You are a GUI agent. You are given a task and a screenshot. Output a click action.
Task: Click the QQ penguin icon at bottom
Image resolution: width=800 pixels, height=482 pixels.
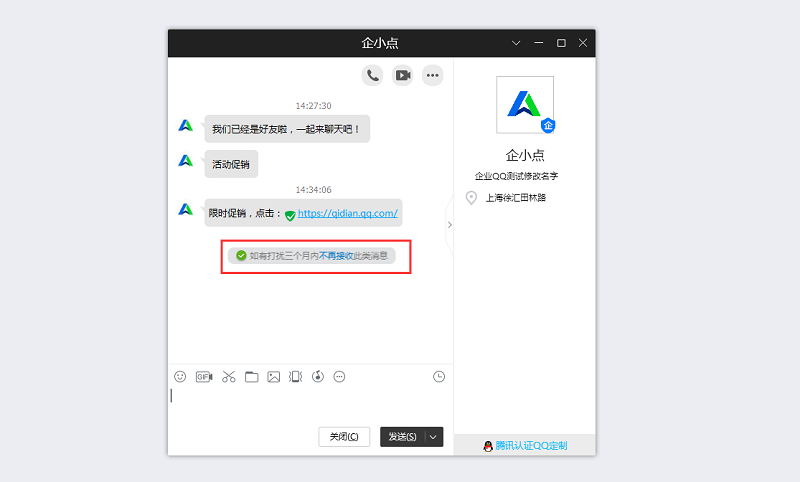point(488,446)
